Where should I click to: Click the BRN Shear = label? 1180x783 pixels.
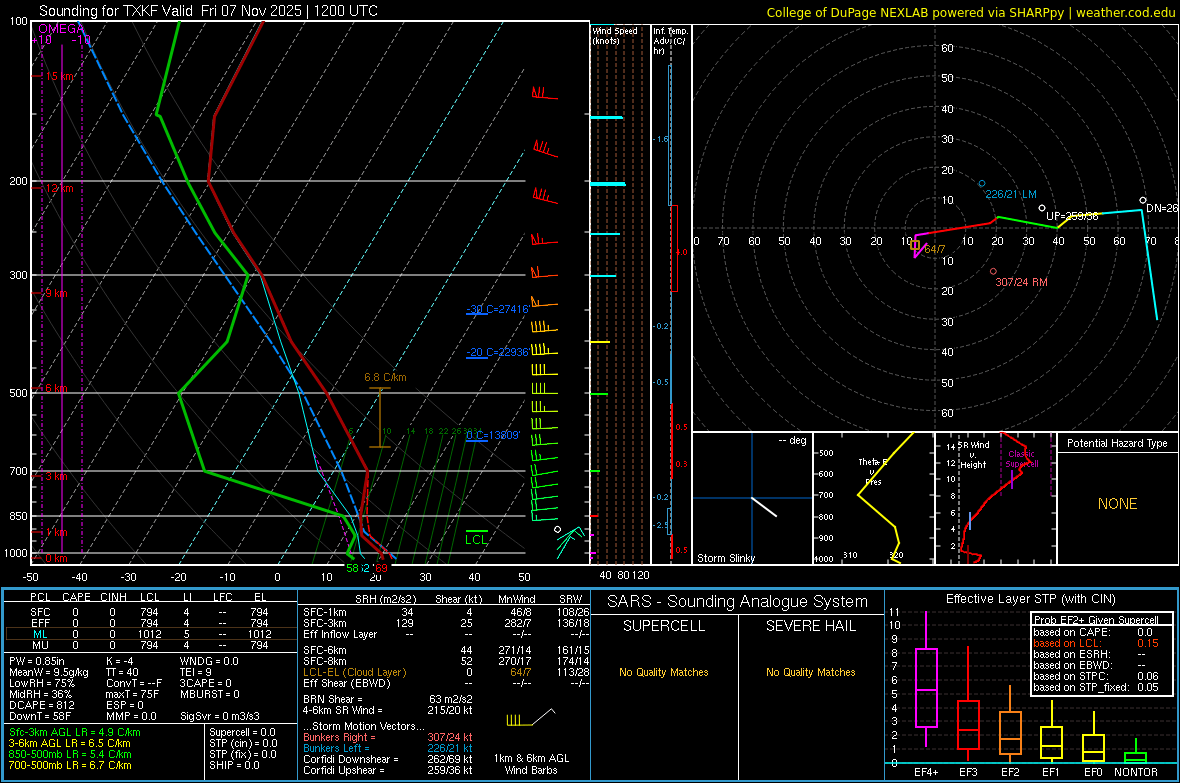(333, 699)
